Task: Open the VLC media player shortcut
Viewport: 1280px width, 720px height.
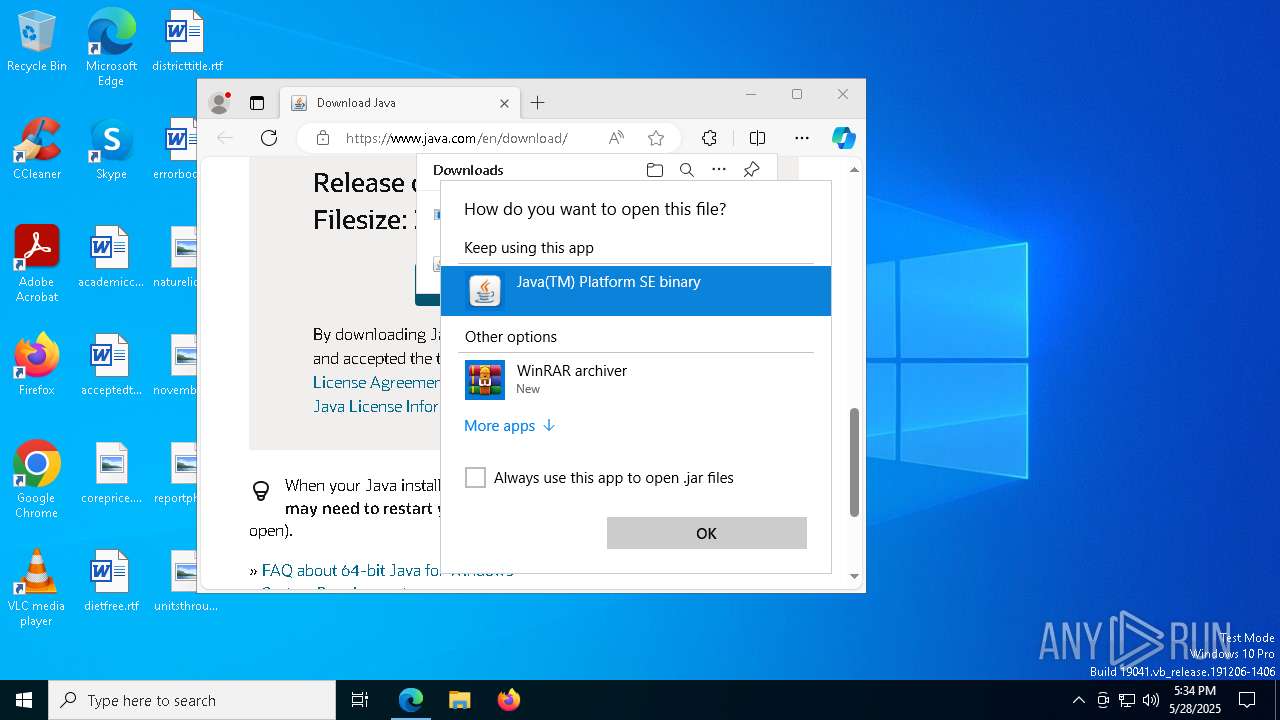Action: tap(37, 588)
